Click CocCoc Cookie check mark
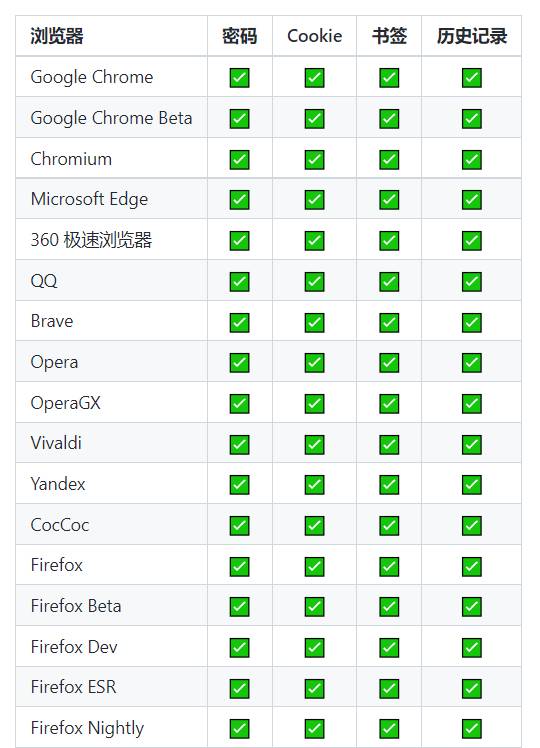Viewport: 540px width, 748px height. pos(314,526)
